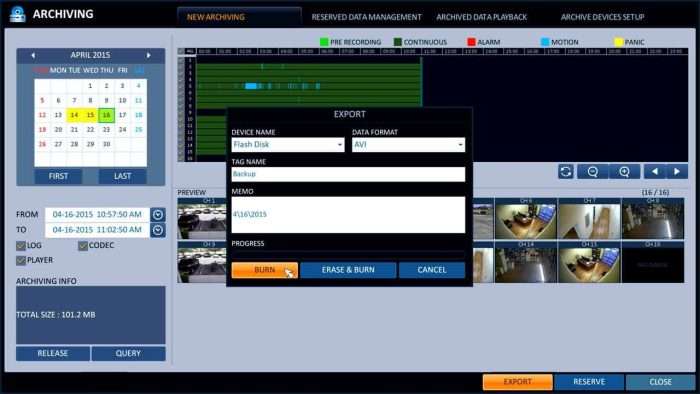
Task: Open the CH 7 preview thumbnail
Action: (x=589, y=219)
